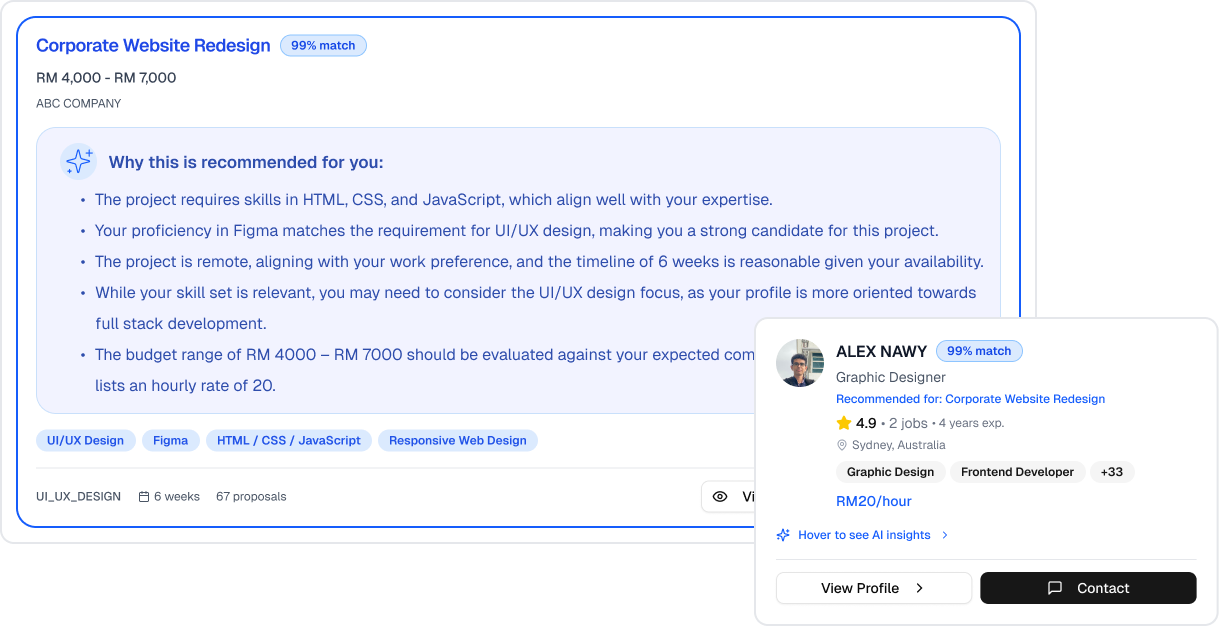Viewport: 1219px width, 626px height.
Task: Click the View Profile arrow chevron
Action: pyautogui.click(x=919, y=588)
